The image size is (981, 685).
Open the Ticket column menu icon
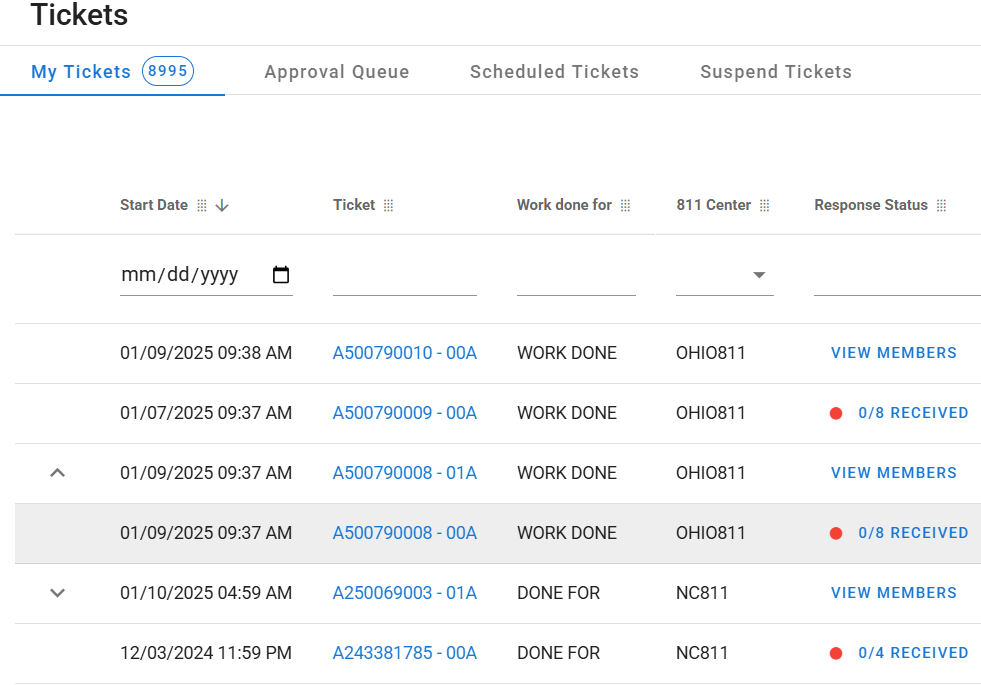click(x=389, y=206)
